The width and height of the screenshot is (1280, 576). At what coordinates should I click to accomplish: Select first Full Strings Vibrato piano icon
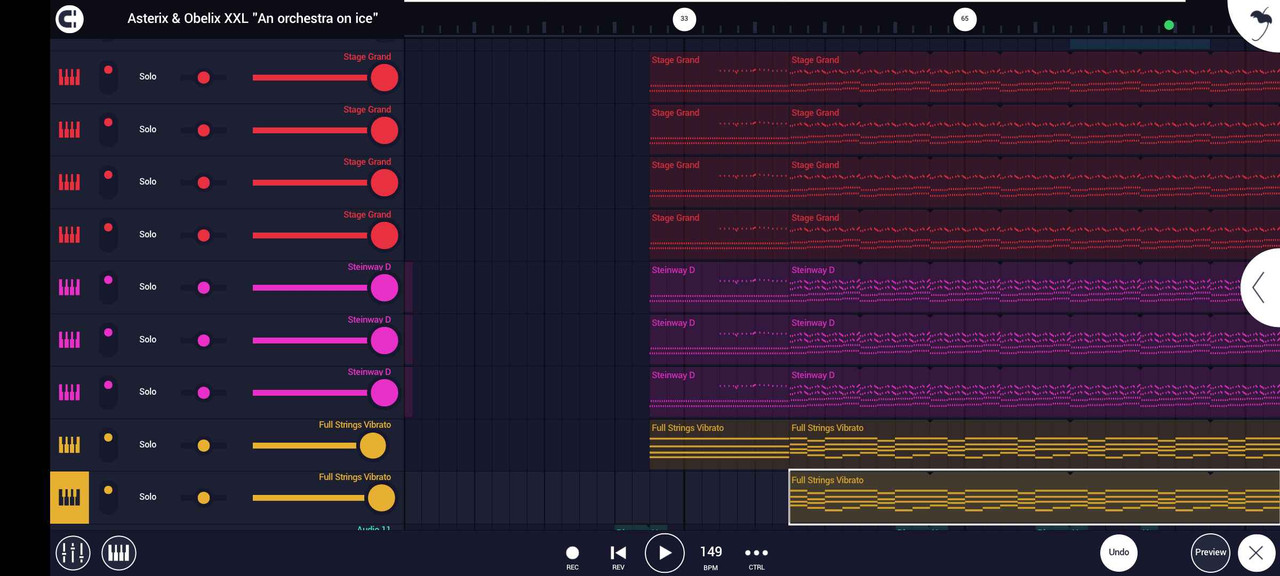[69, 444]
